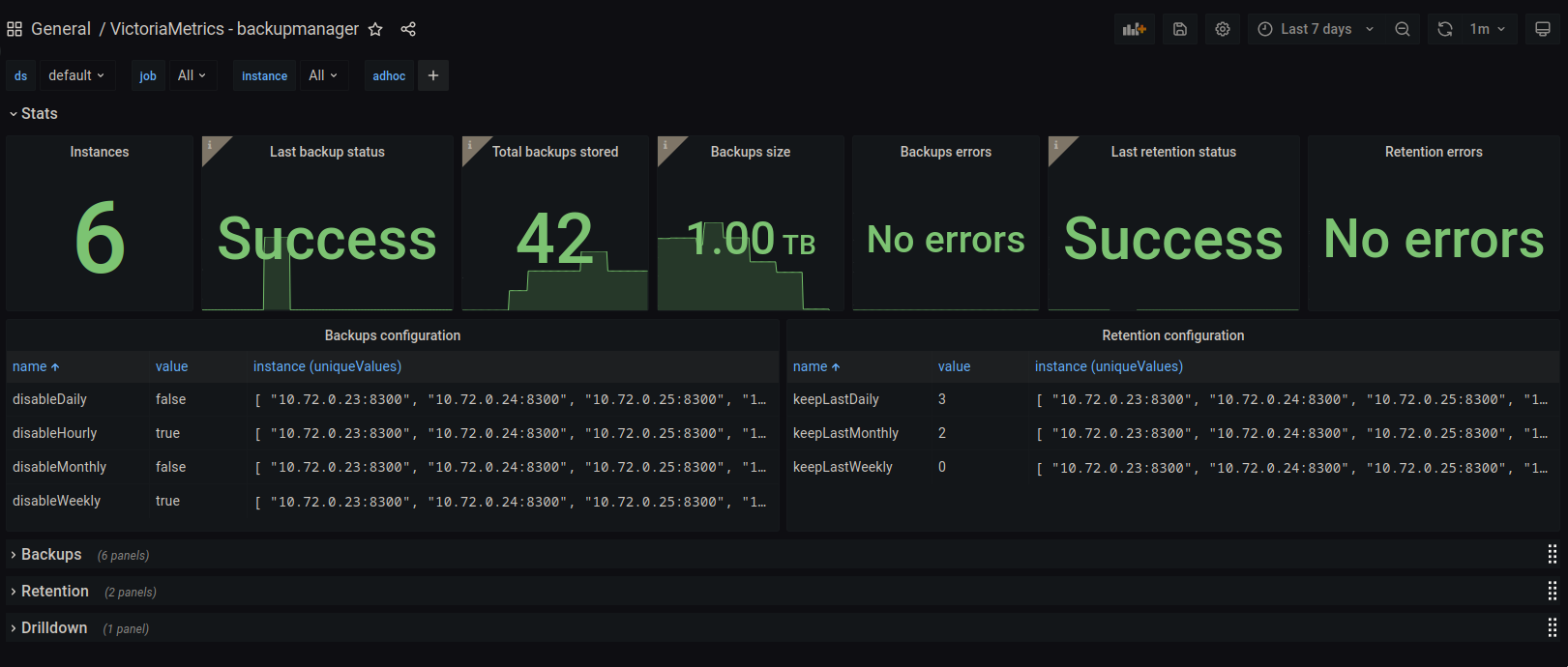This screenshot has width=1568, height=667.
Task: Open the Retention configuration panel title menu
Action: pos(1173,335)
